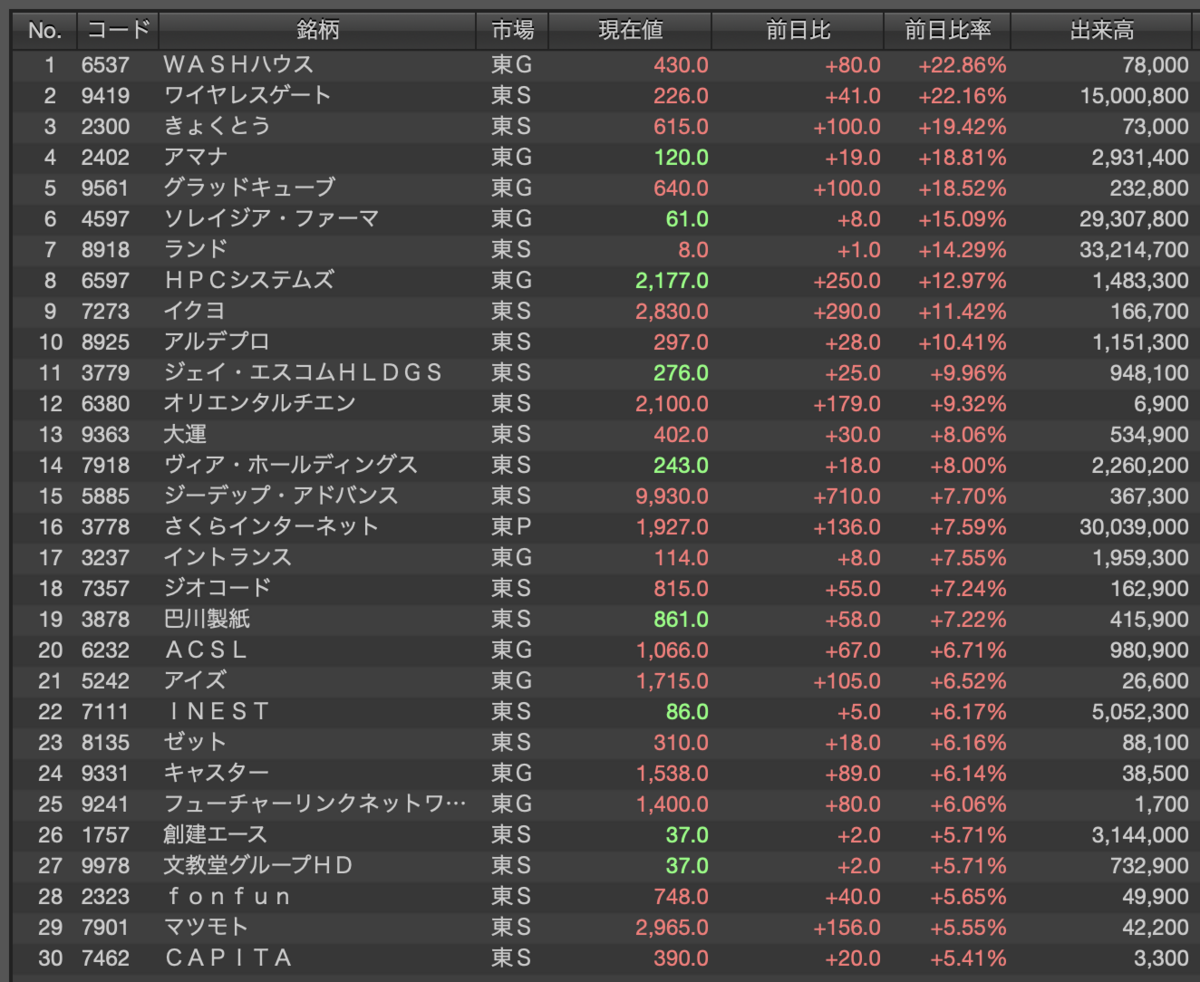Sort by the 銘柄 column header
1200x982 pixels.
(x=318, y=31)
